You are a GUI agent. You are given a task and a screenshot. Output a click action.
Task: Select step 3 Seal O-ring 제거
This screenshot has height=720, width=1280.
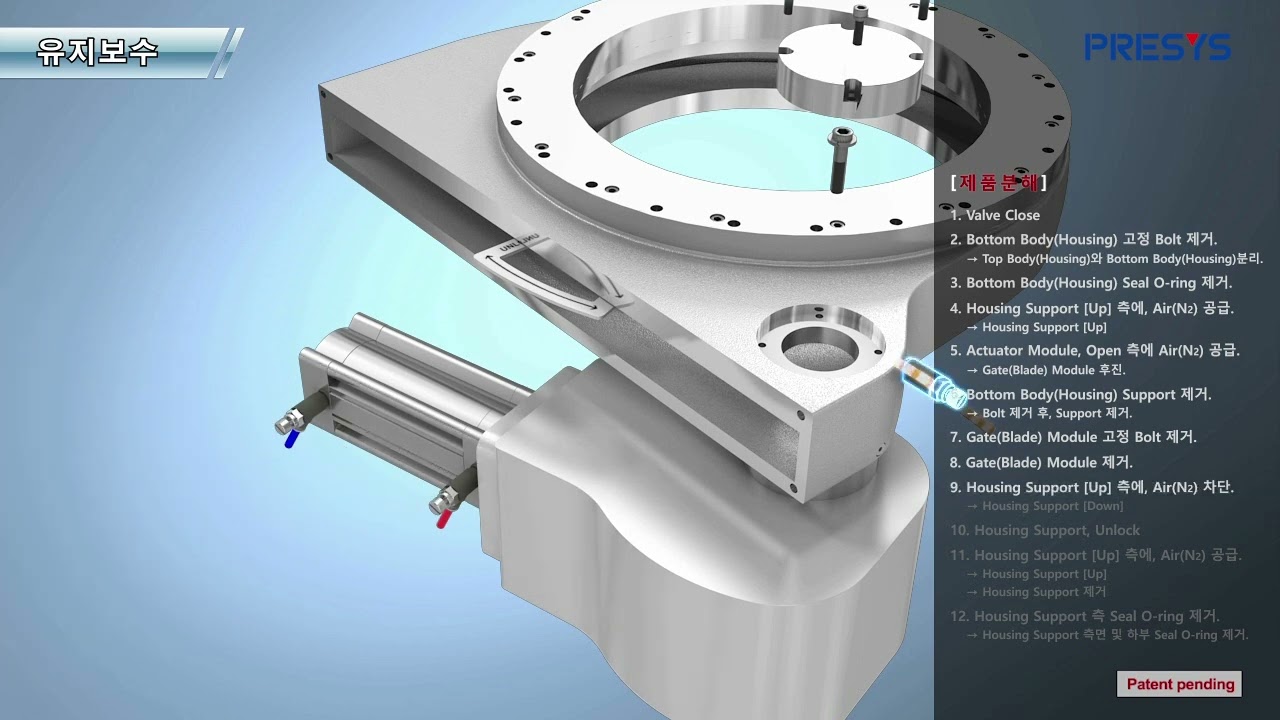click(1091, 283)
